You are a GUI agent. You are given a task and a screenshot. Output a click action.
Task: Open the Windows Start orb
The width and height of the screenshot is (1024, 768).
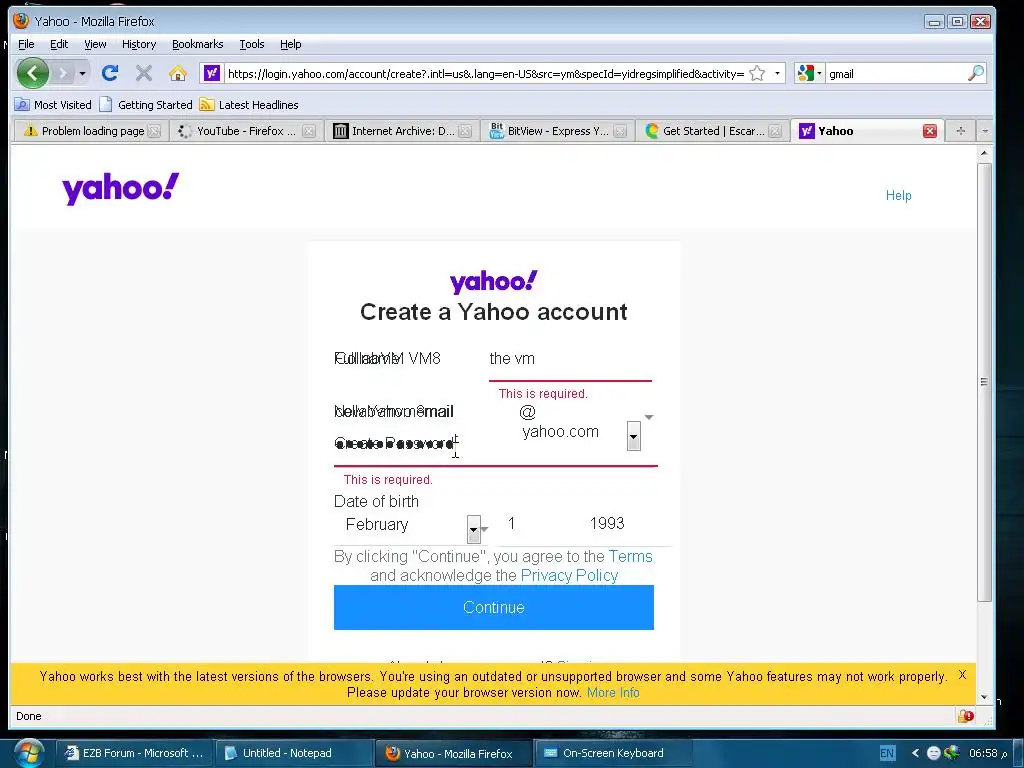[28, 753]
